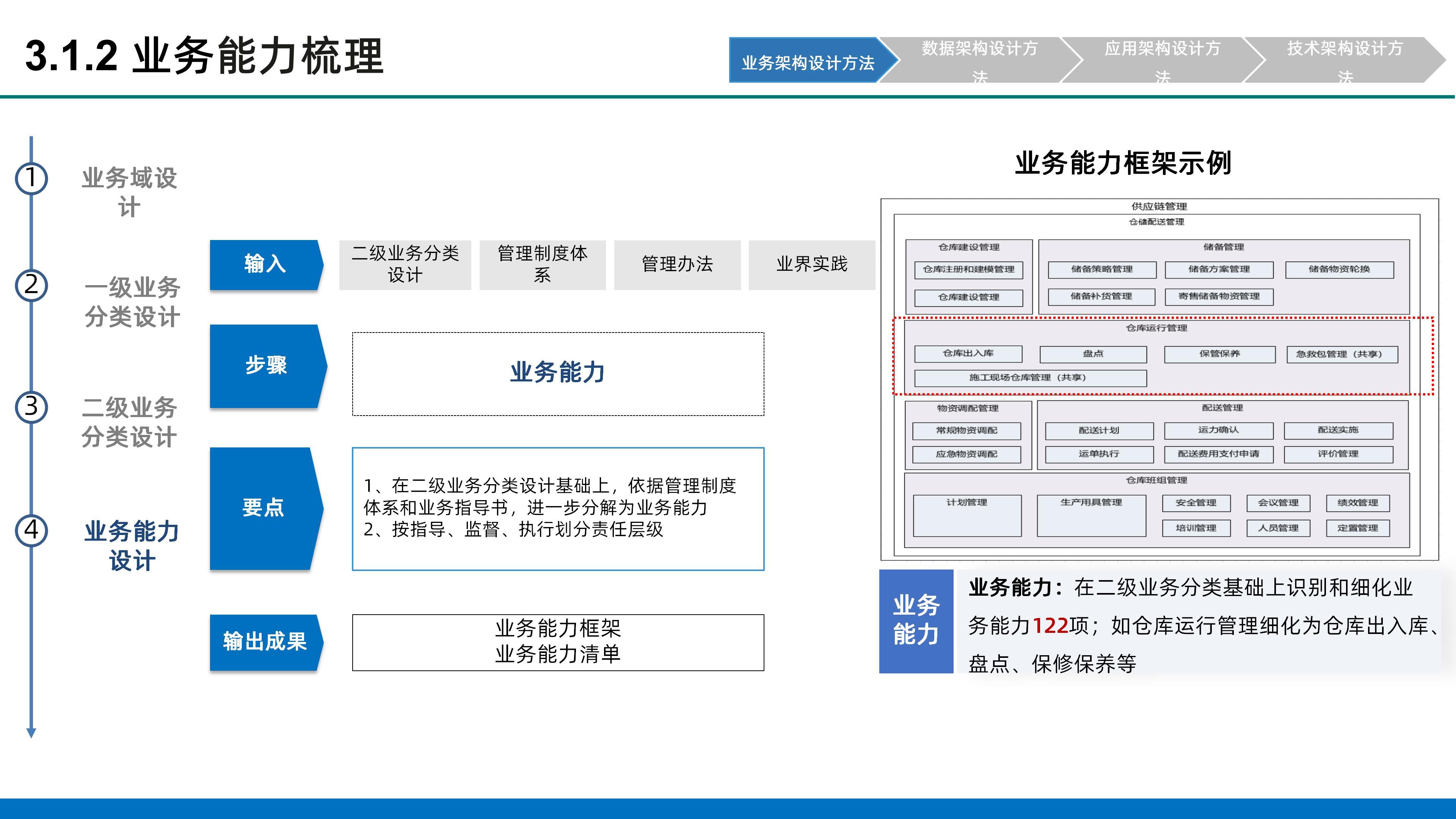The image size is (1456, 819).
Task: Click the 业务能力框架示例 heading
Action: pyautogui.click(x=1123, y=163)
